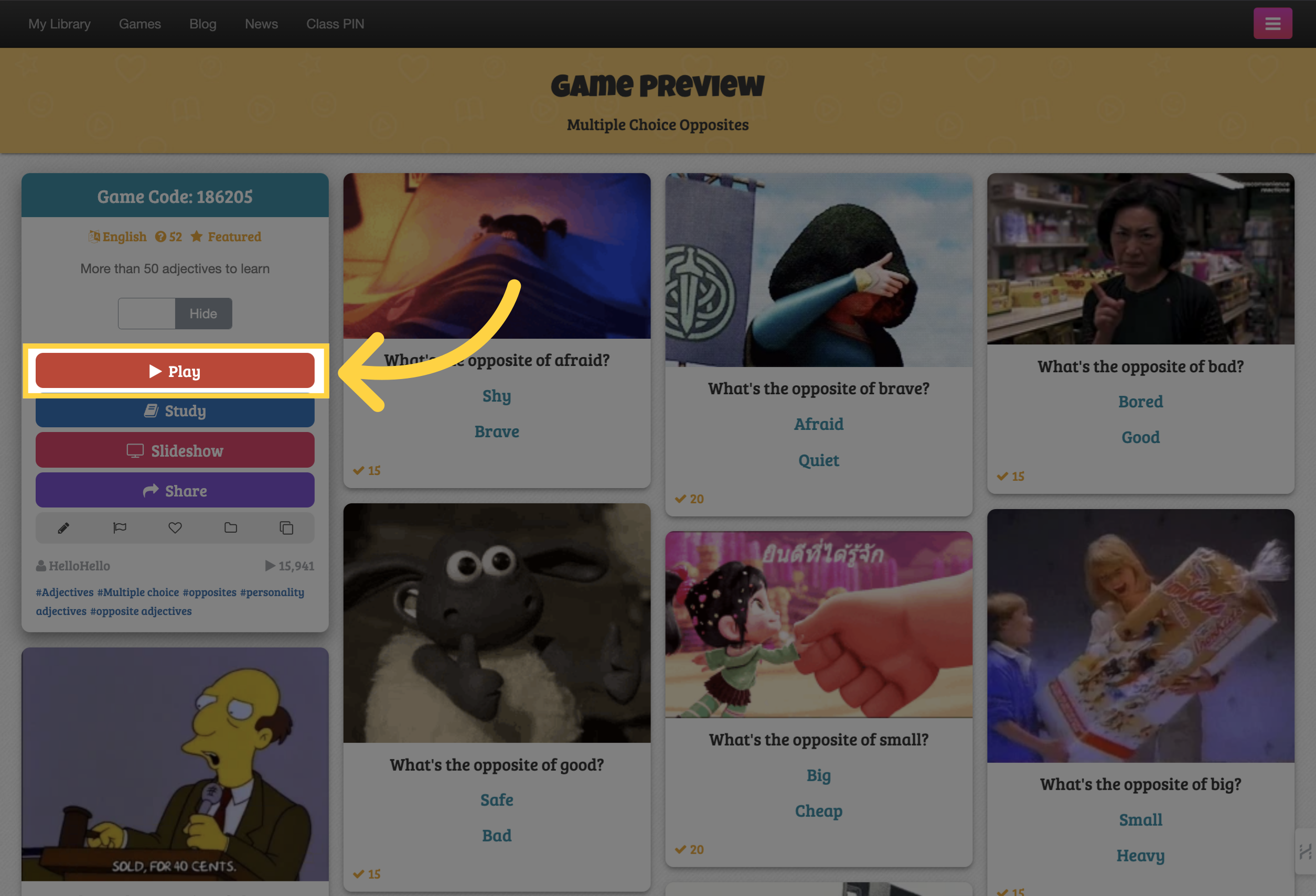
Task: Click the purple Share button
Action: (175, 491)
